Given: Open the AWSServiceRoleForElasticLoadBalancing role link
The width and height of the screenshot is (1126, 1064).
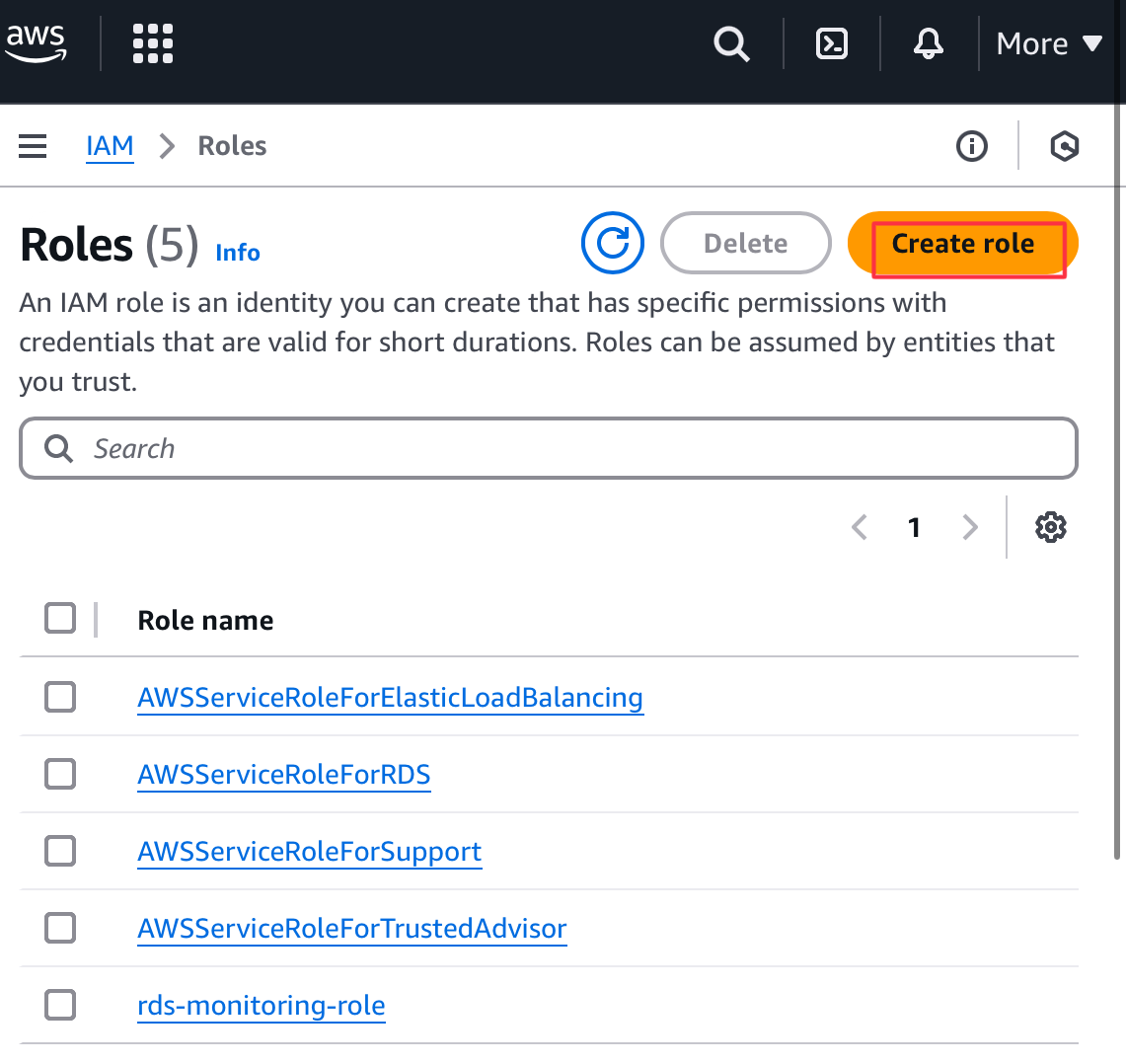Looking at the screenshot, I should (x=390, y=698).
